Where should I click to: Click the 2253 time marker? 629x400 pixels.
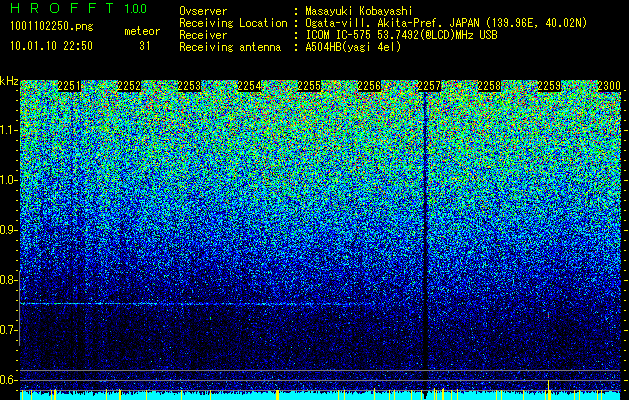click(x=189, y=86)
